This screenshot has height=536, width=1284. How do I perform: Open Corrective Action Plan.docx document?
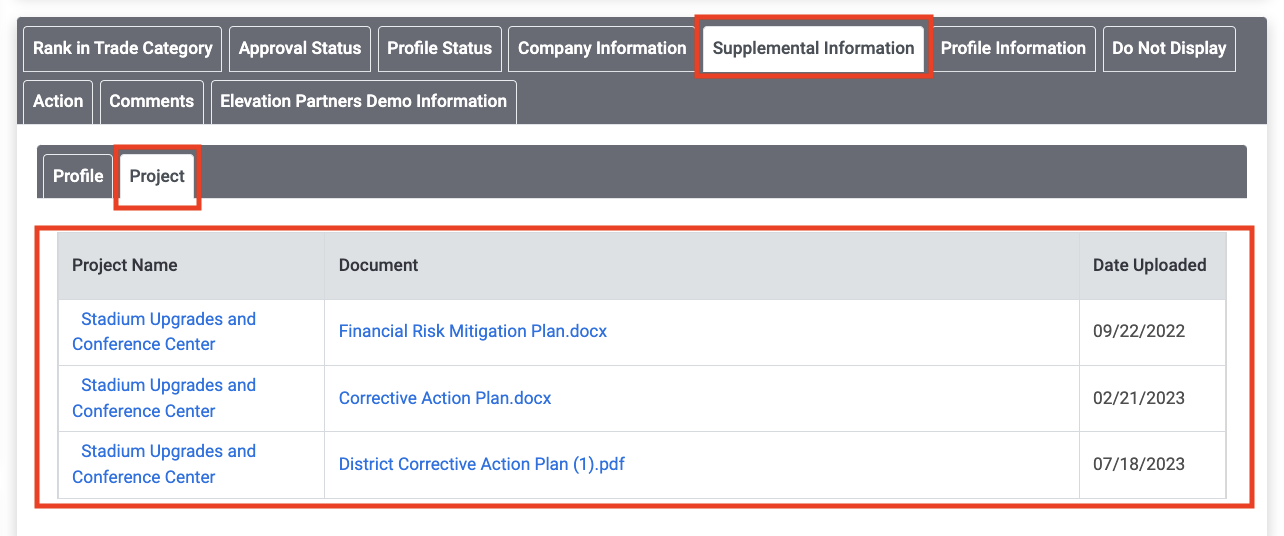(x=445, y=398)
